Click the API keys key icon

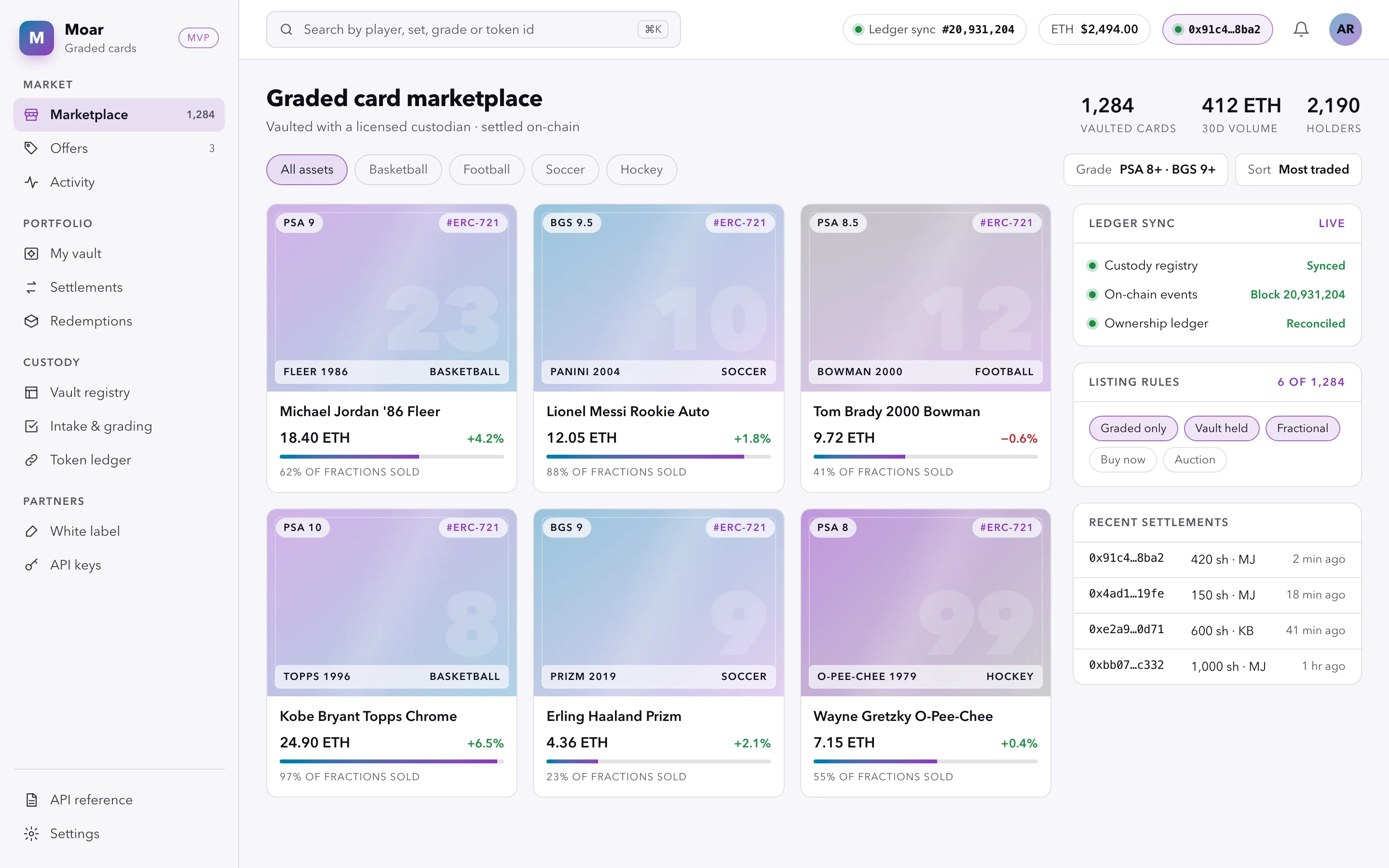click(31, 565)
